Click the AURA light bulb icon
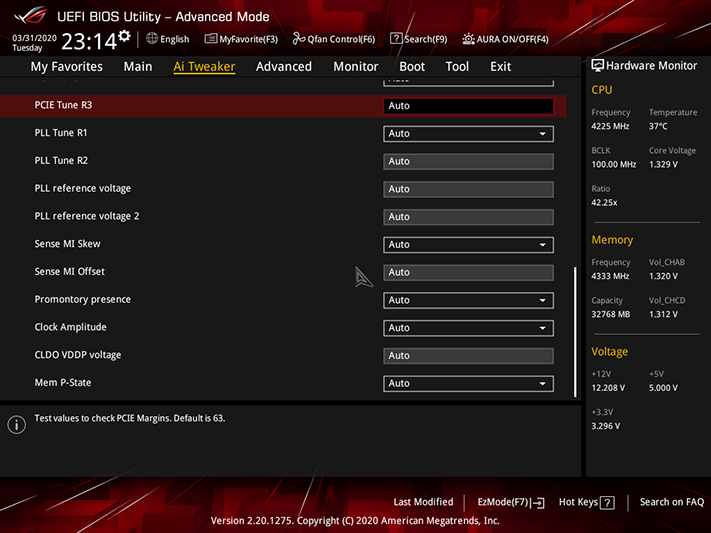The image size is (711, 533). tap(468, 39)
